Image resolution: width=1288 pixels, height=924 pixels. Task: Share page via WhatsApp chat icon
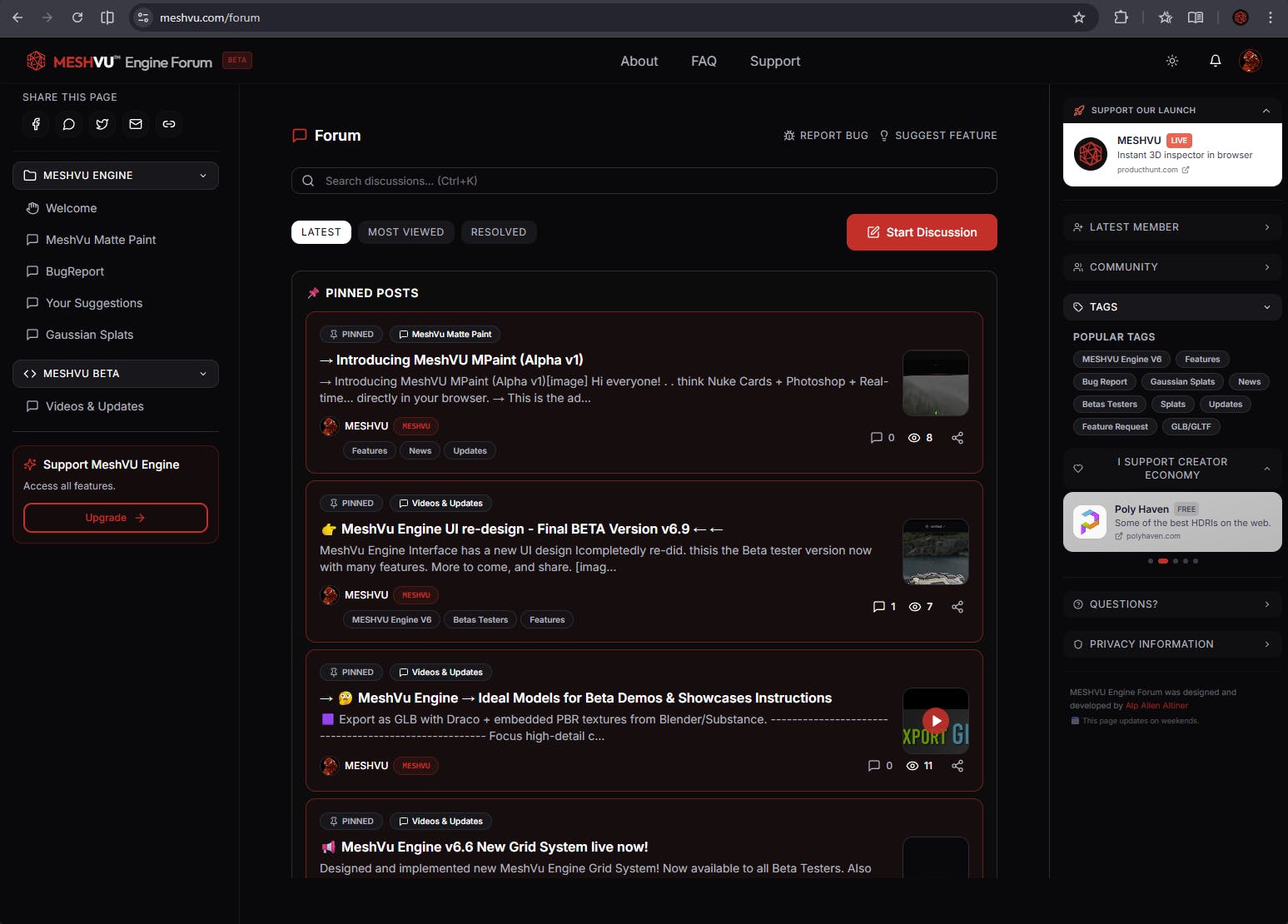tap(69, 124)
